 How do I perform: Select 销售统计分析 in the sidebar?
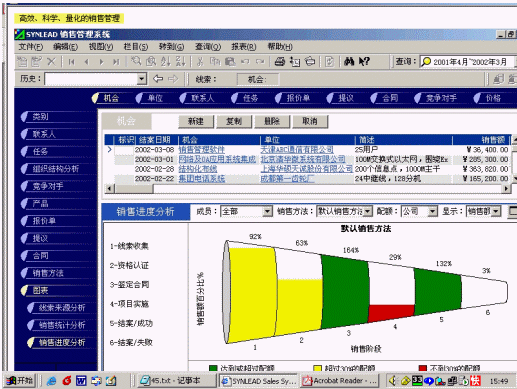pos(62,325)
